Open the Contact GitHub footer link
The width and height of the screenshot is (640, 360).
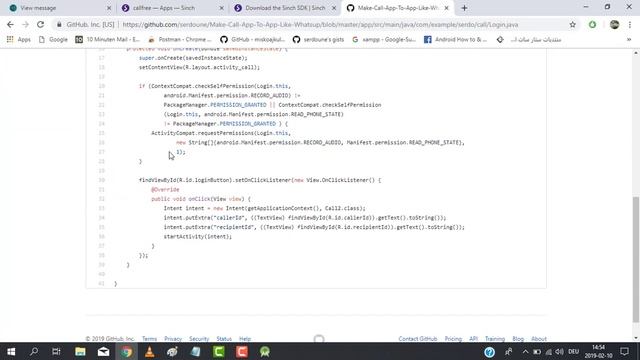pos(418,339)
